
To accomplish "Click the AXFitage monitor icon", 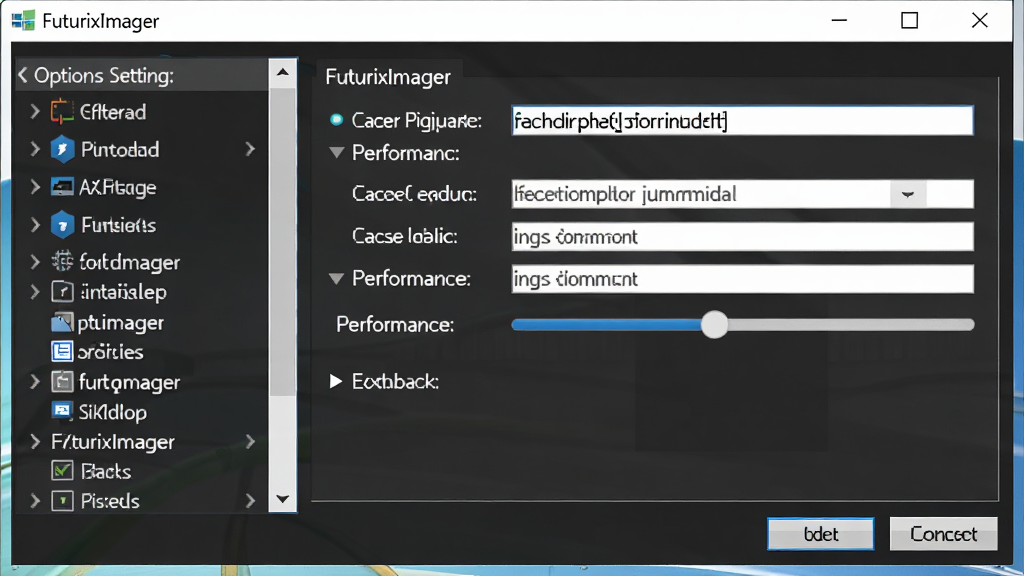I will pyautogui.click(x=62, y=187).
